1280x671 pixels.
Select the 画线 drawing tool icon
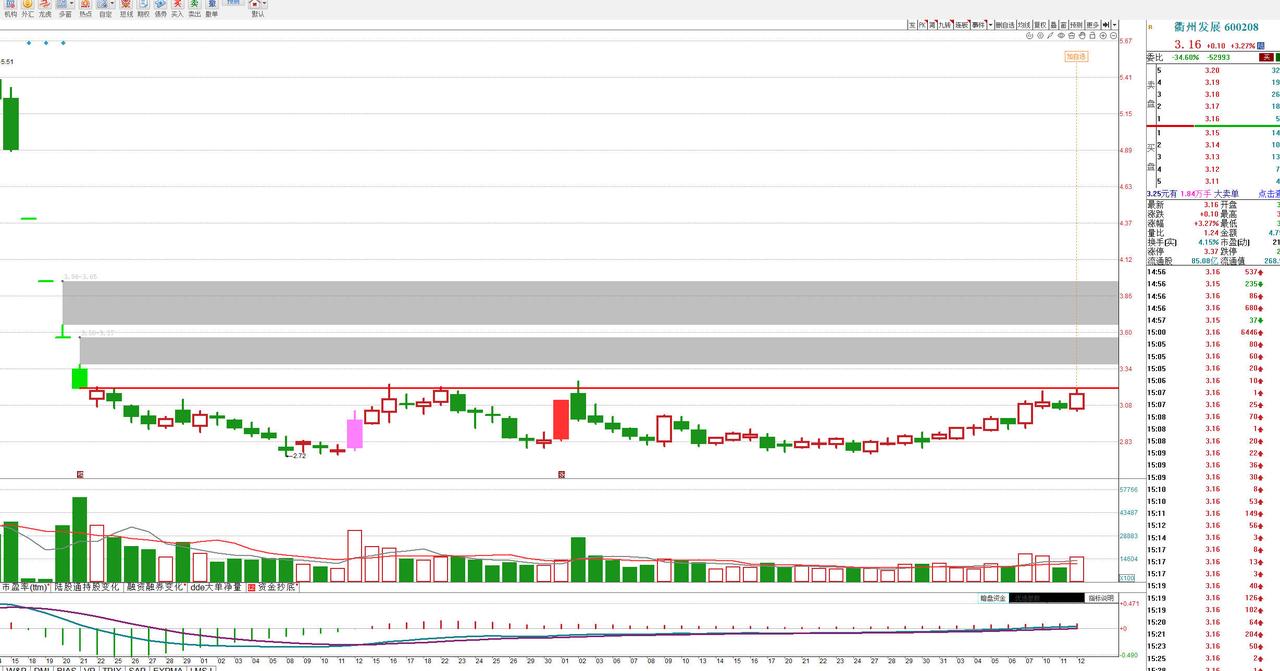tap(126, 9)
